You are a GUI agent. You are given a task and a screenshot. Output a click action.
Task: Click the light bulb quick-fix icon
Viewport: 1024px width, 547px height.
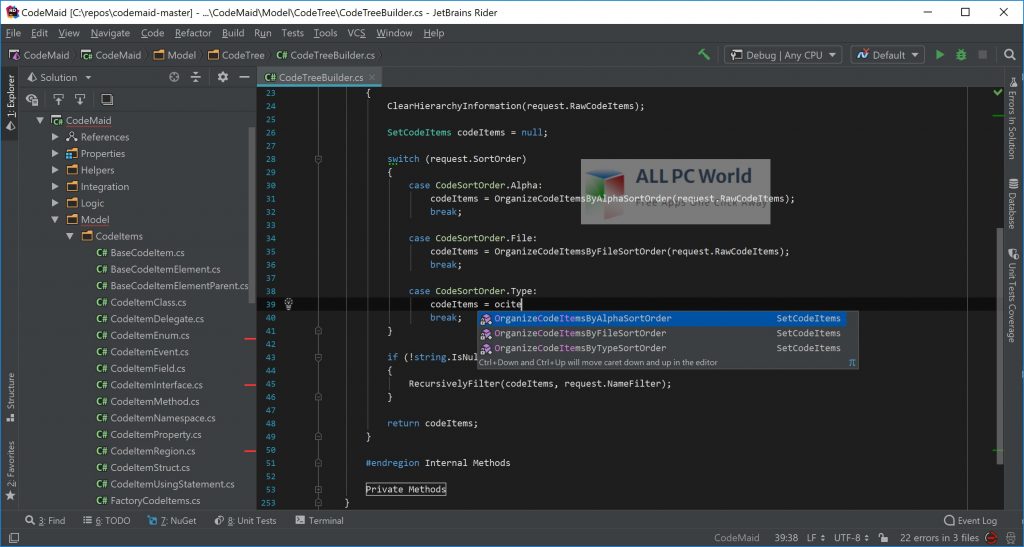tap(288, 304)
